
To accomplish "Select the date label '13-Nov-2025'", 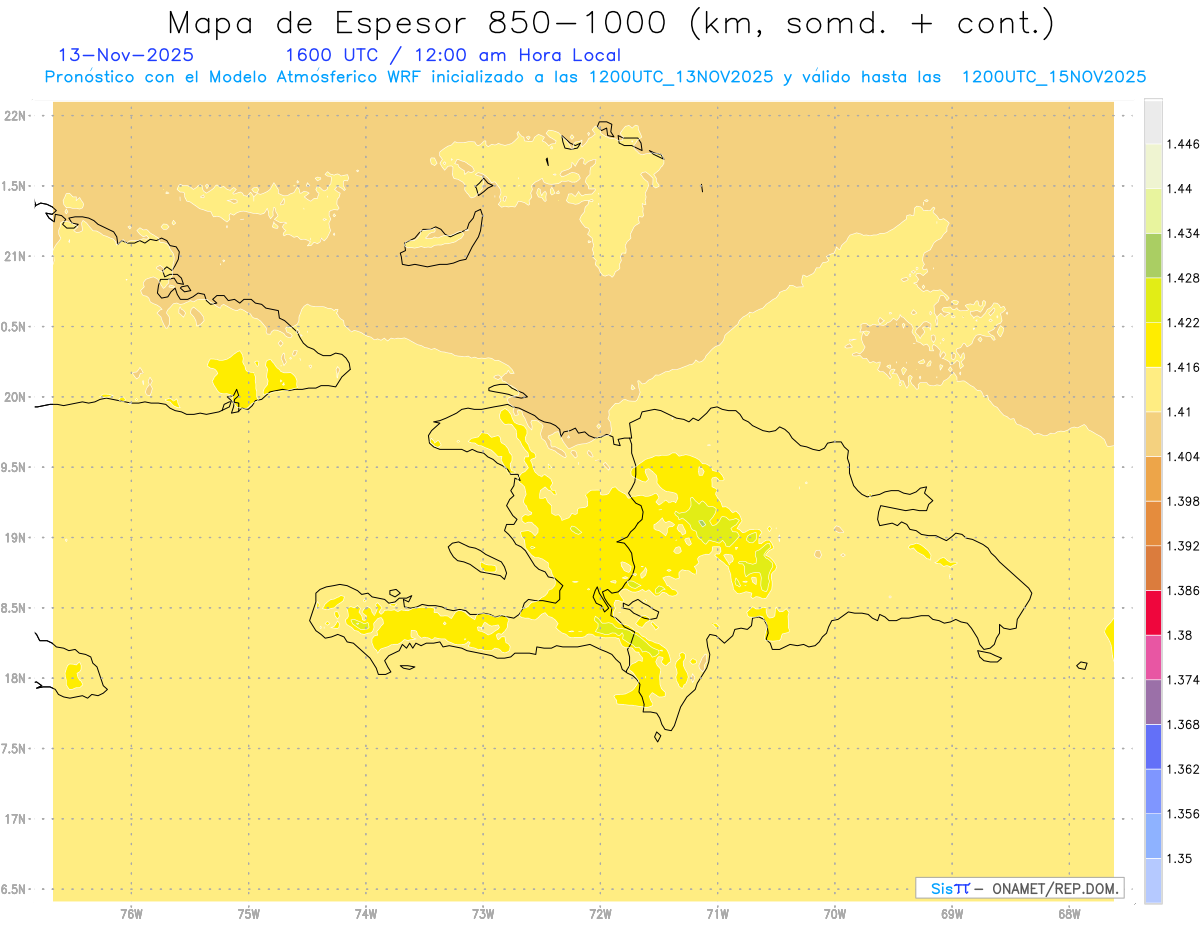I will tap(127, 55).
